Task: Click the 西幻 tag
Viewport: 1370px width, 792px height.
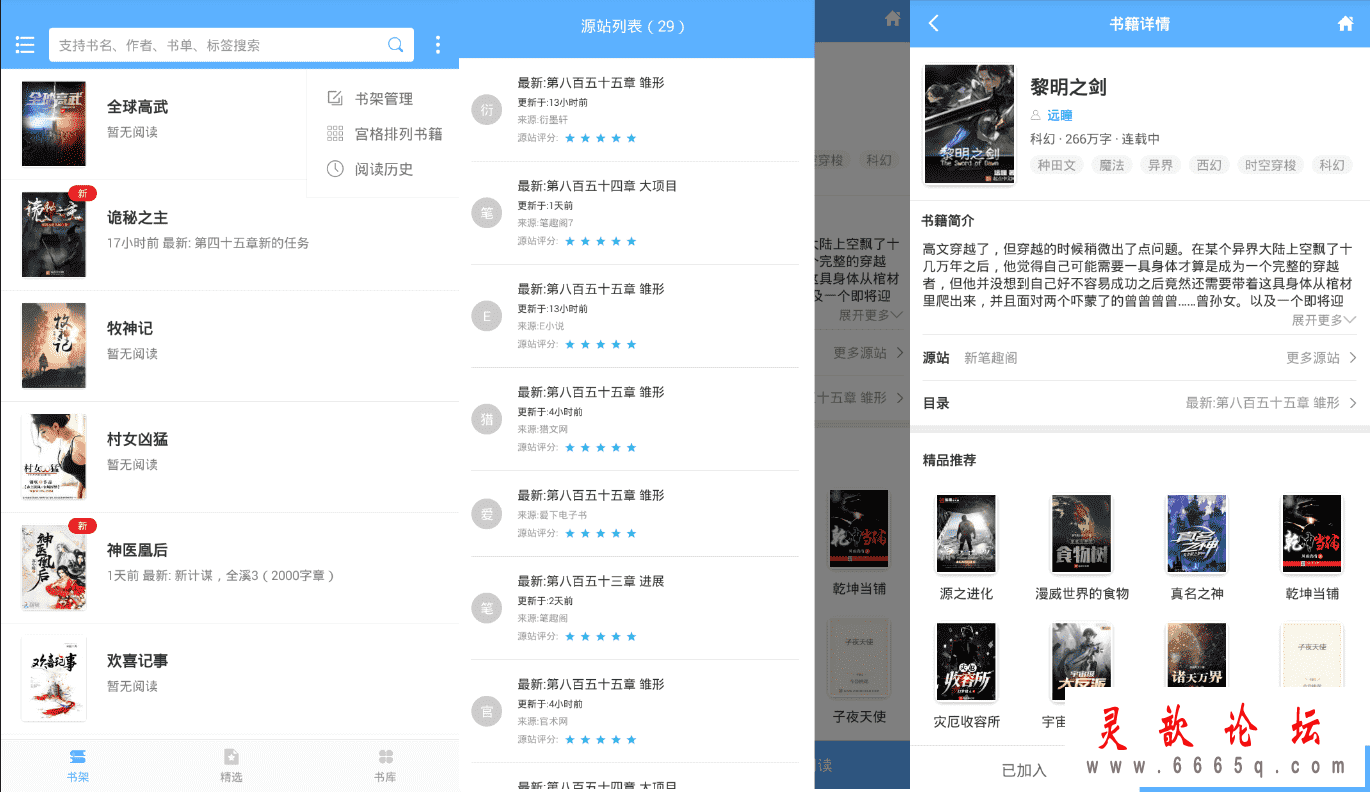Action: [x=1209, y=165]
